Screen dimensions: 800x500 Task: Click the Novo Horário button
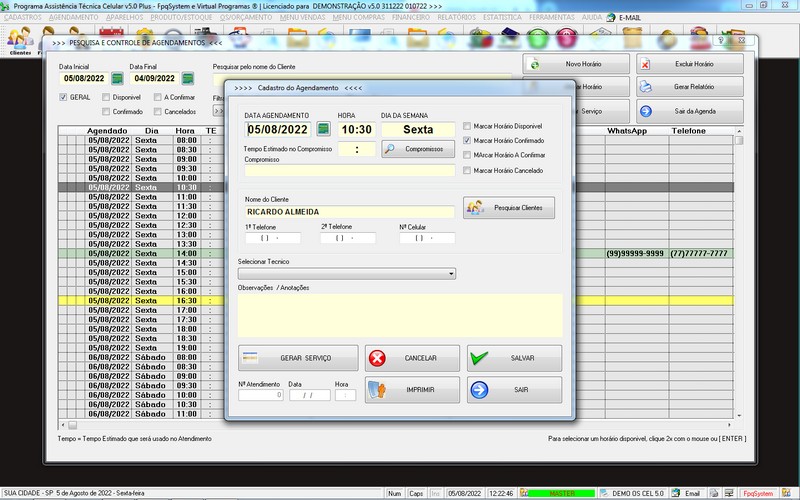coord(576,64)
